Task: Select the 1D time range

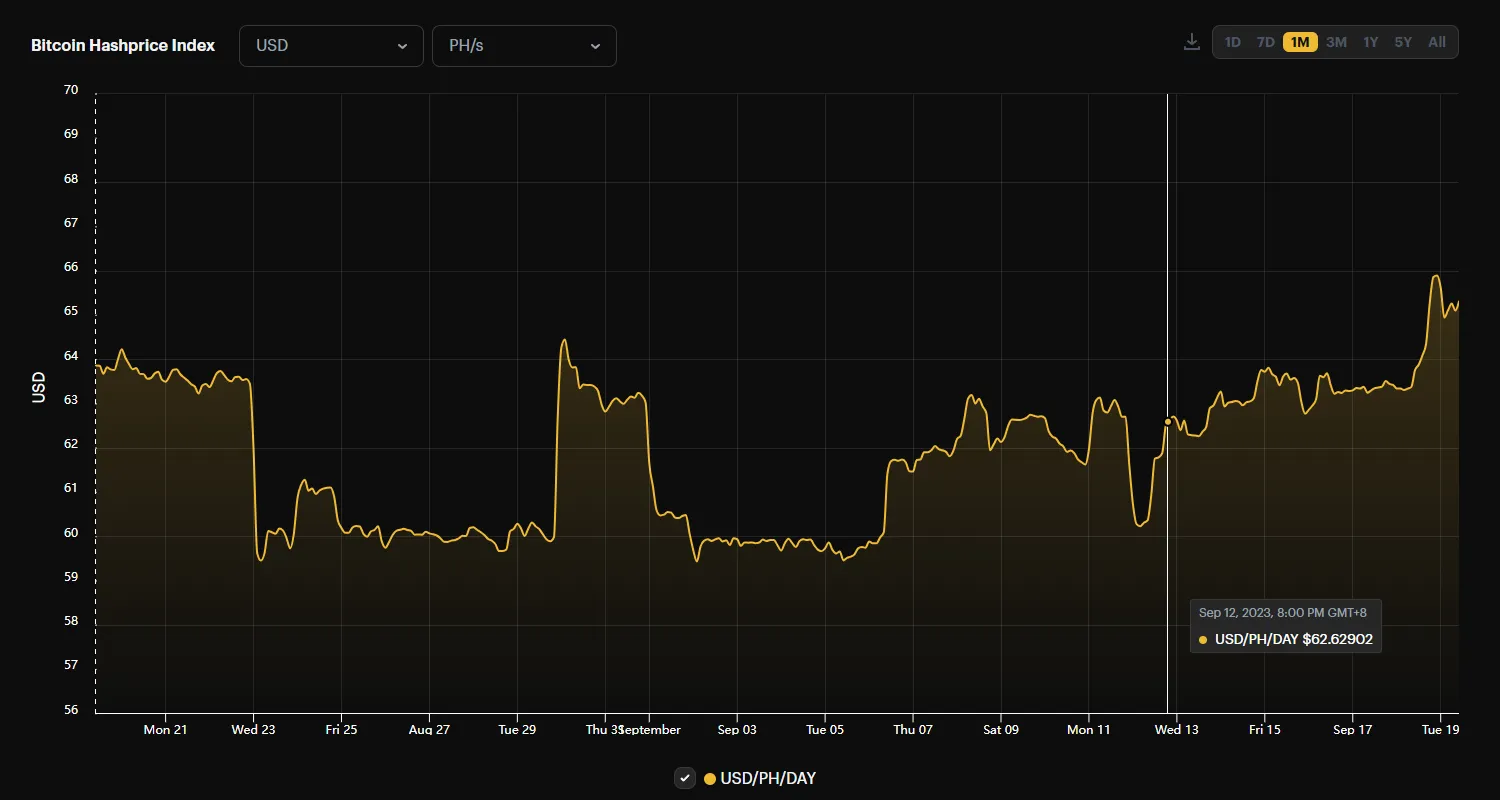Action: [1233, 42]
